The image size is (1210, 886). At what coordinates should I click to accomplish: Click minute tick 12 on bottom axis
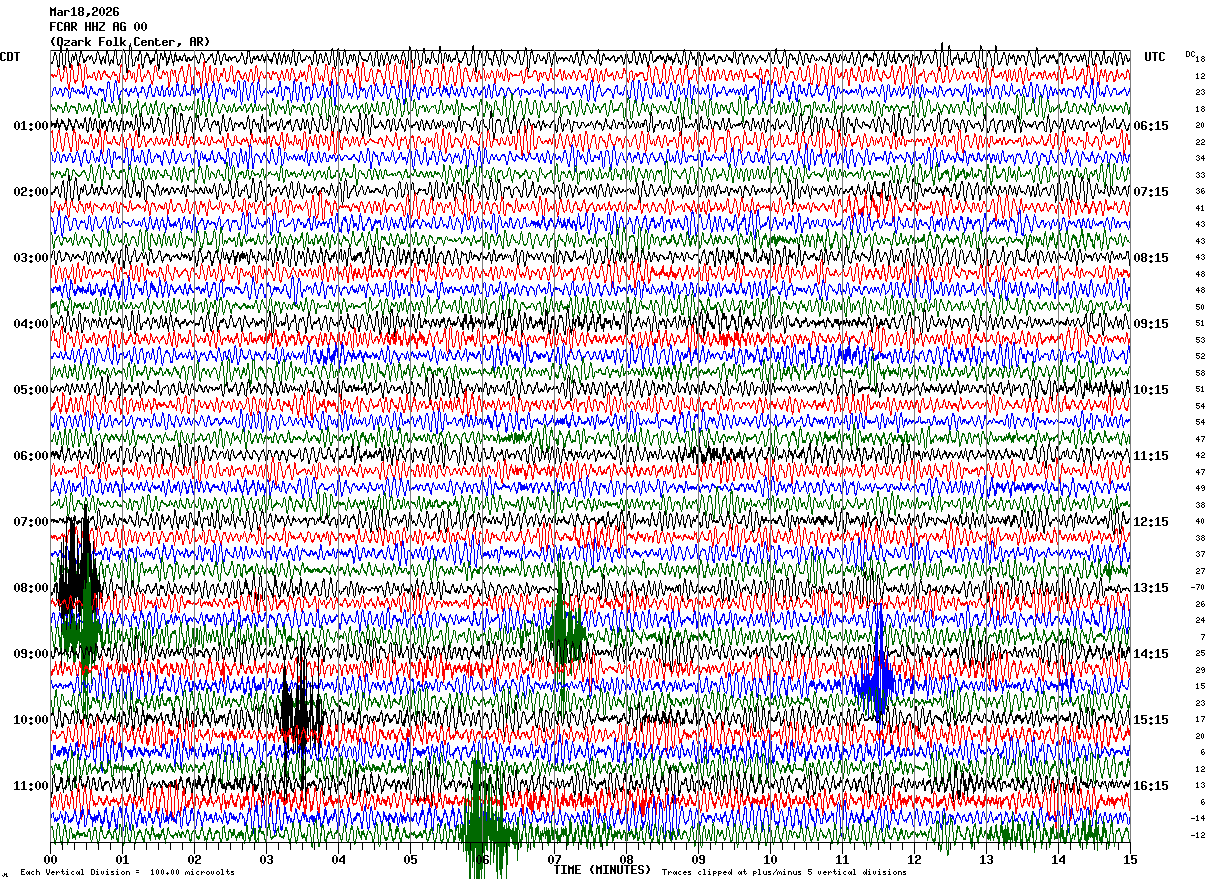(x=914, y=859)
